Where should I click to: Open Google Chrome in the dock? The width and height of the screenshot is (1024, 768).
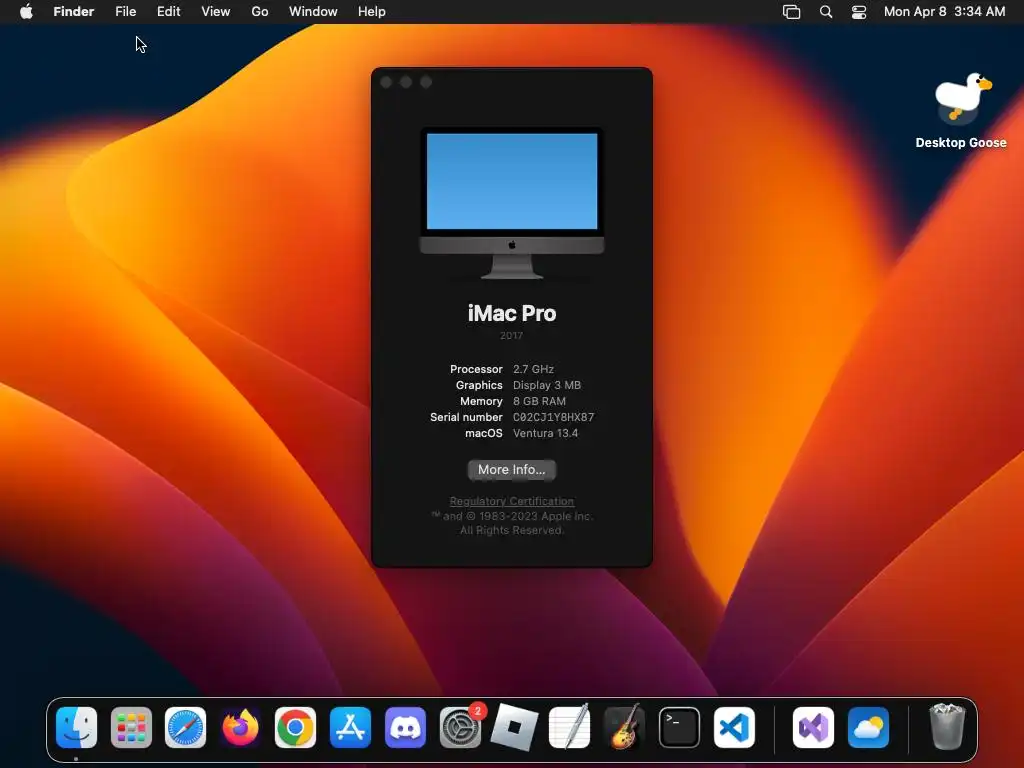(295, 728)
